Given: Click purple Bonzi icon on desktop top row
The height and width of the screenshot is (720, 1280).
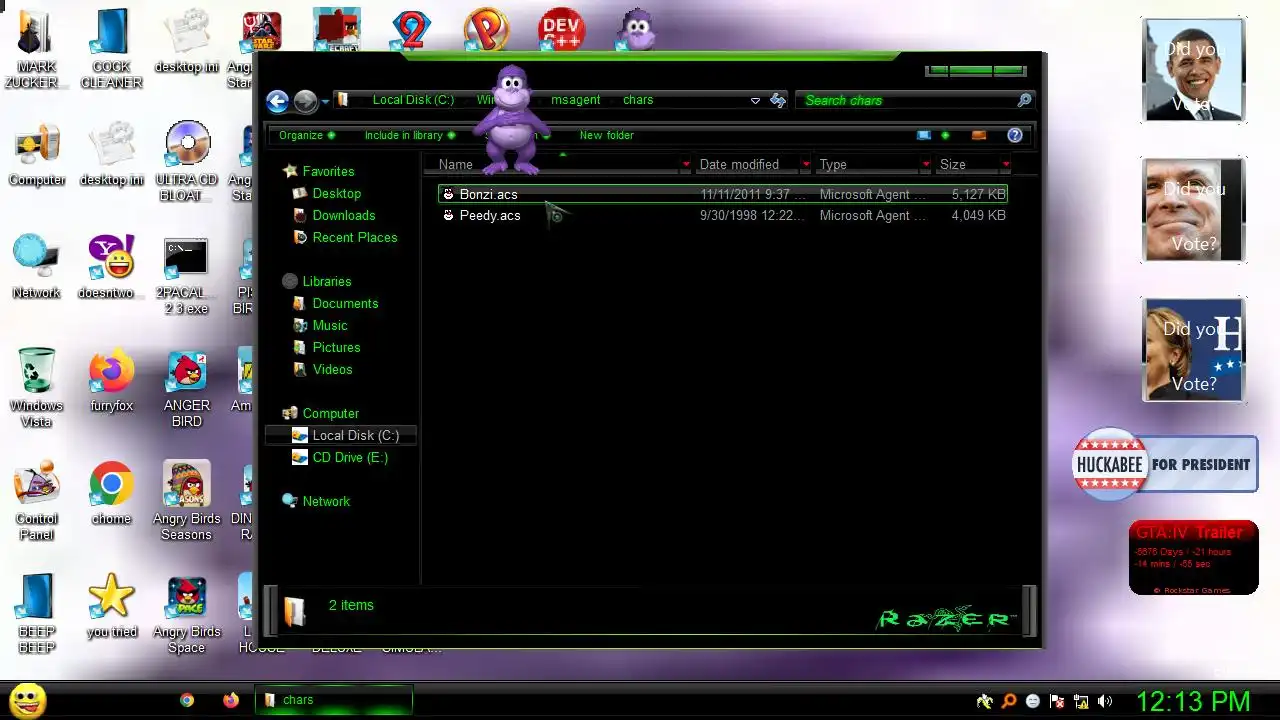Looking at the screenshot, I should [x=638, y=30].
